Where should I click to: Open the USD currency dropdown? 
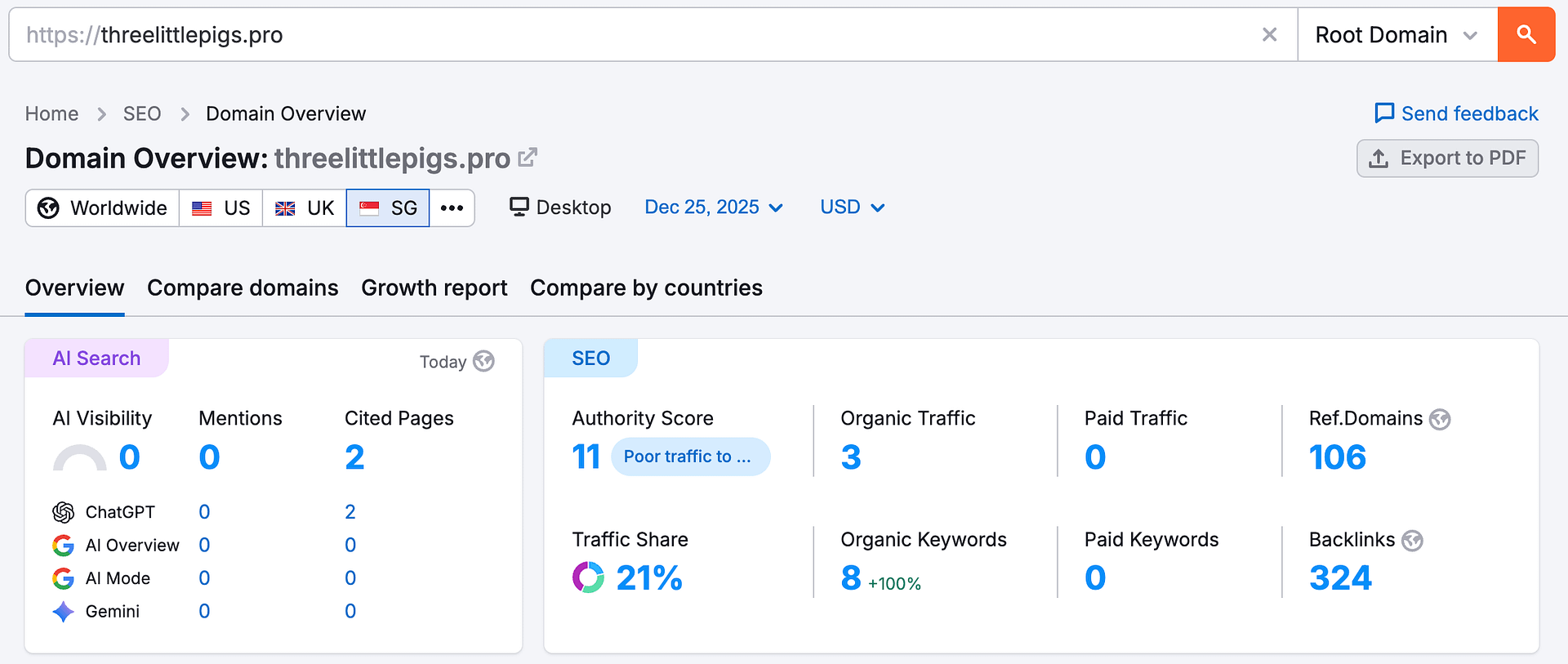pos(852,207)
